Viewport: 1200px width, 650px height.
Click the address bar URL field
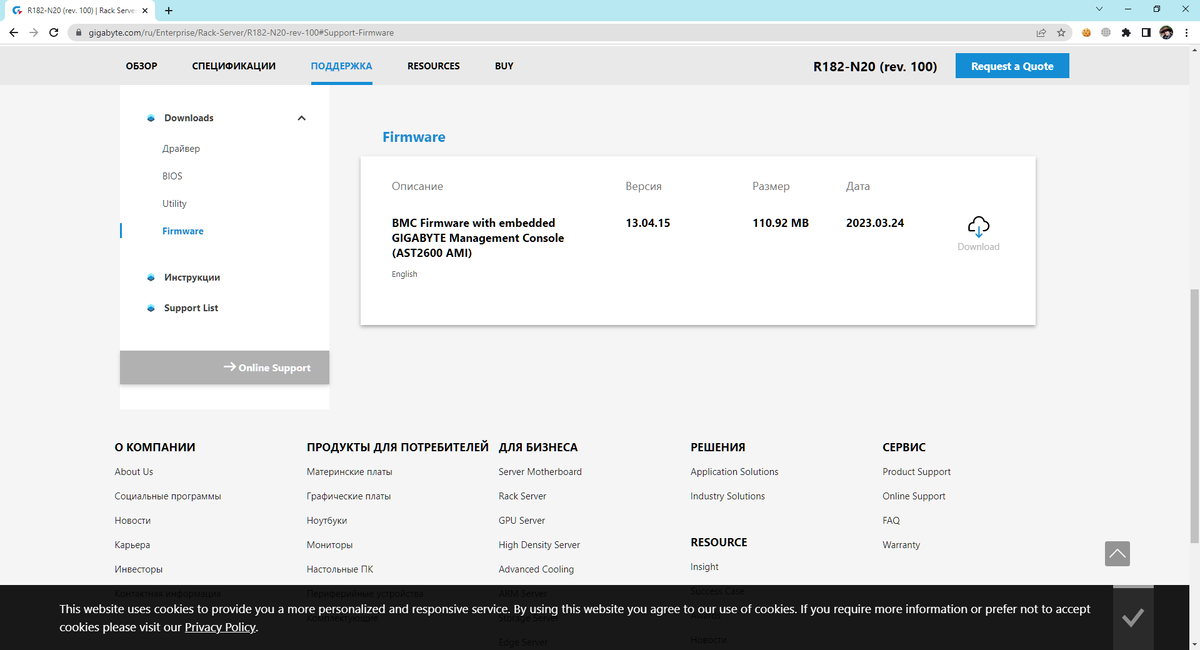click(550, 32)
